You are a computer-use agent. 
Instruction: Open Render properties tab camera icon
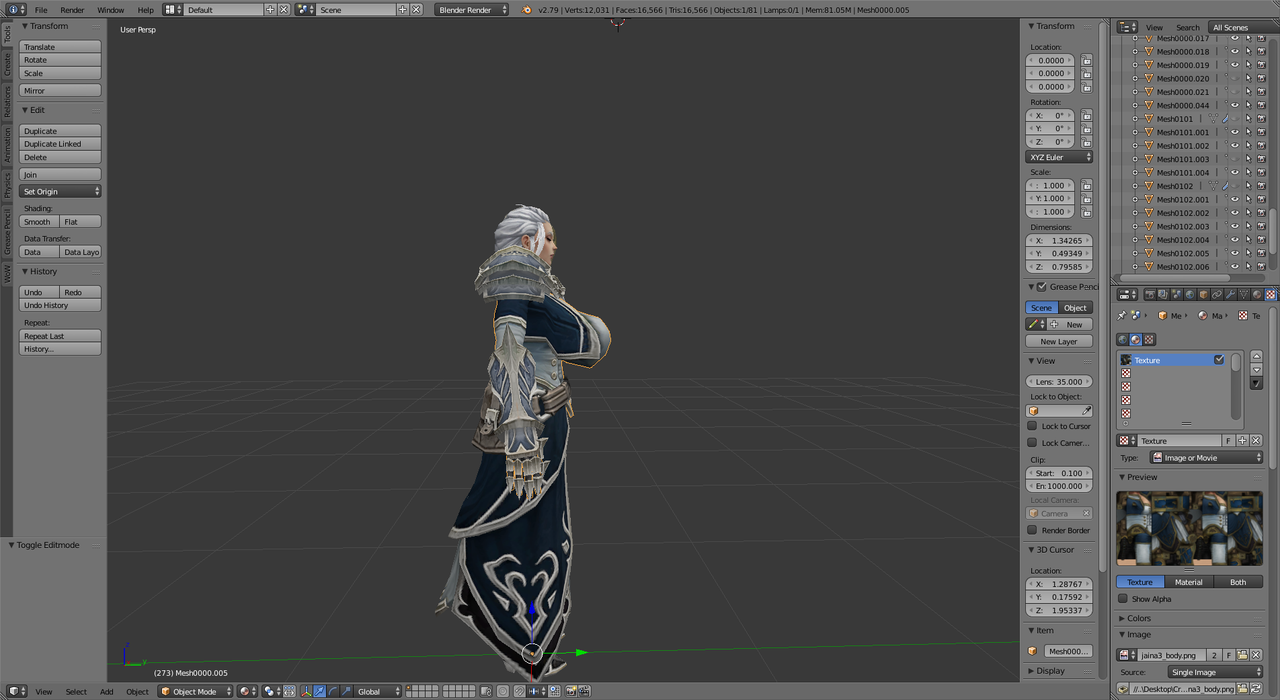click(1150, 294)
